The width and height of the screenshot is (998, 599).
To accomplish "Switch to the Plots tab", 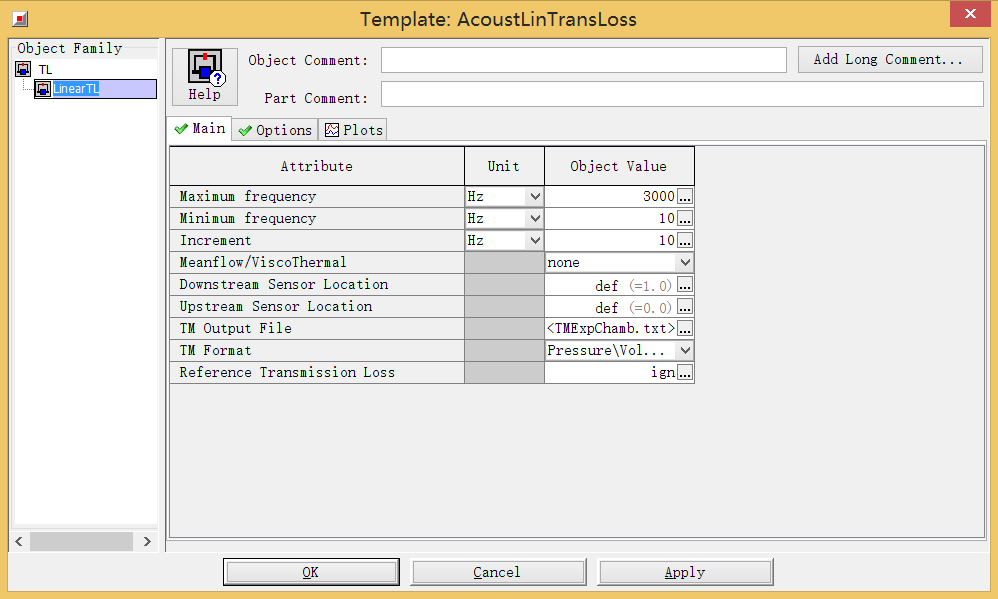I will [x=353, y=130].
